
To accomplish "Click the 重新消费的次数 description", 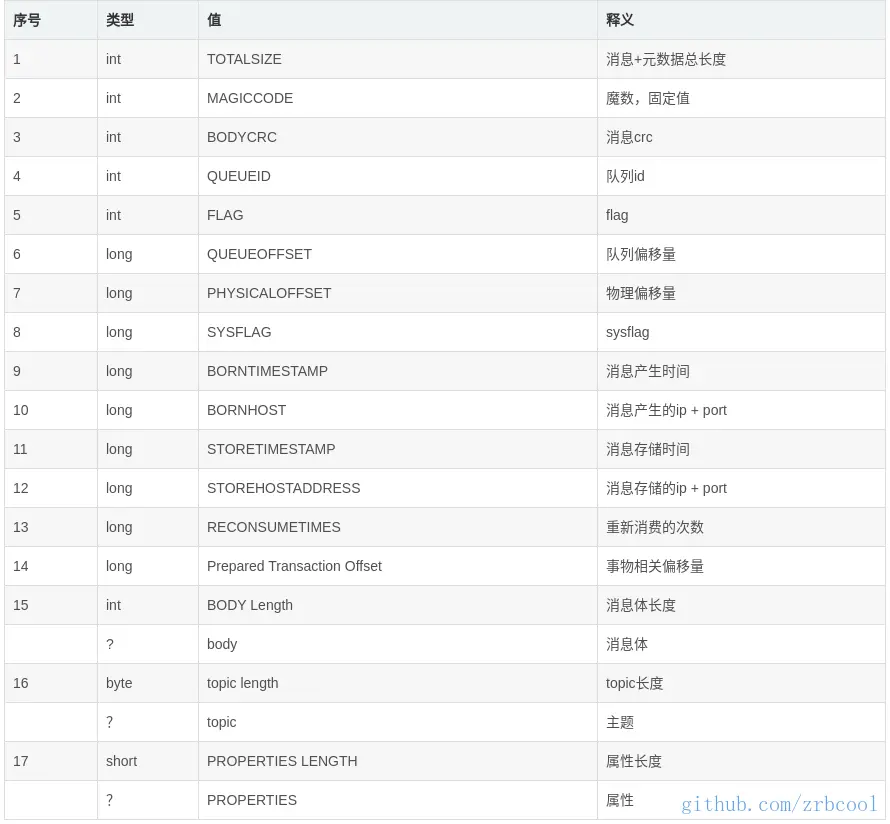I will coord(654,527).
